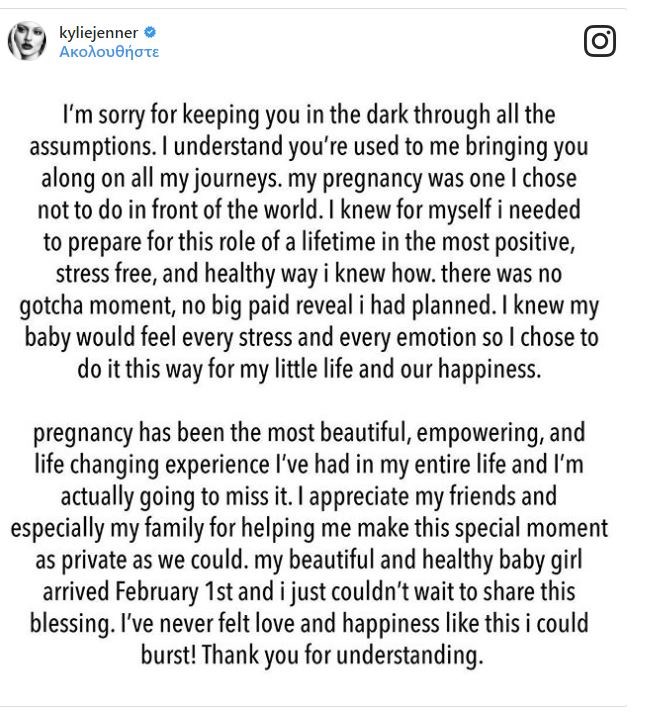This screenshot has height=722, width=660.
Task: Click the second paragraph of the post
Action: [309, 545]
